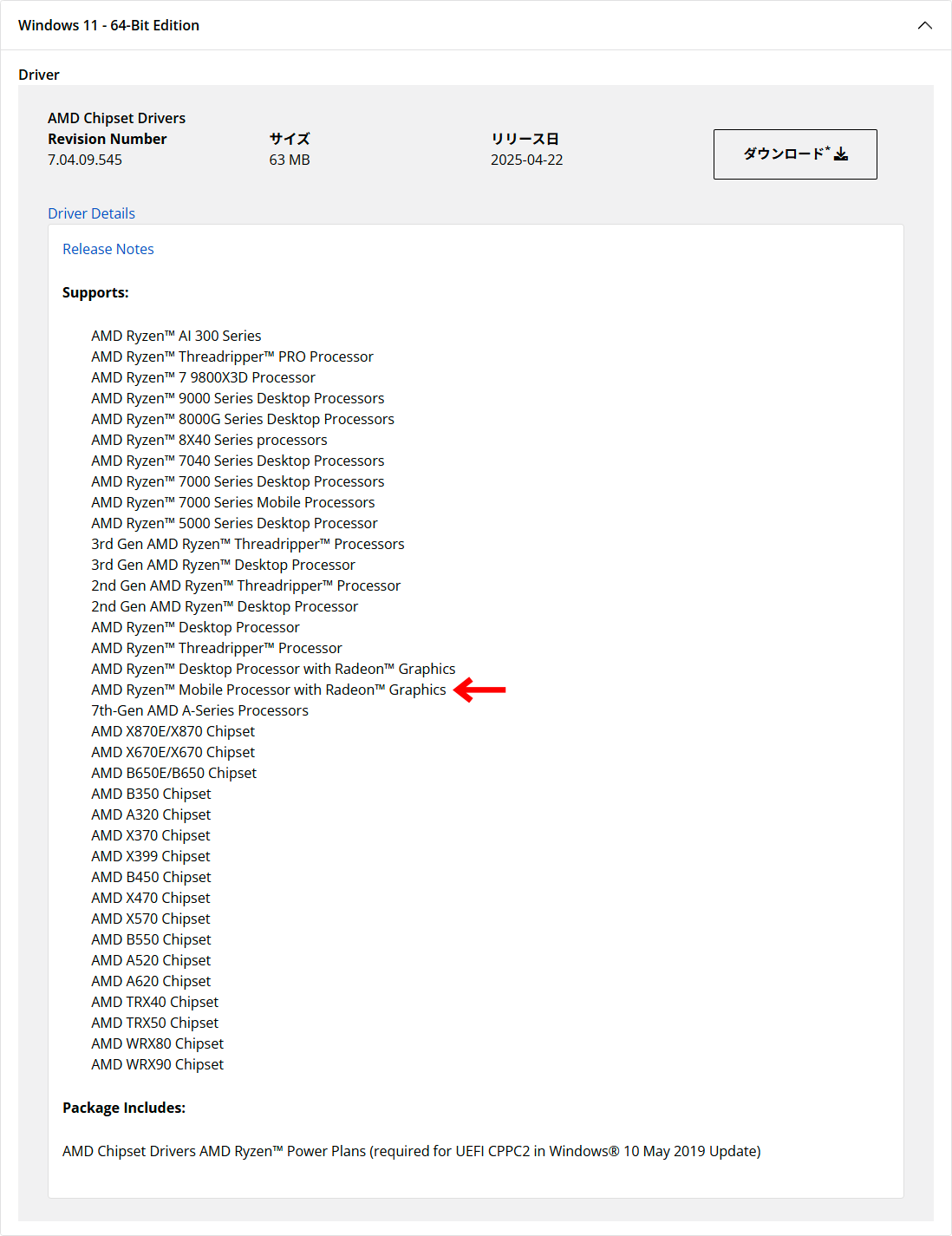Screen dimensions: 952x1236
Task: Select AMD A520 Chipset line
Action: point(151,960)
